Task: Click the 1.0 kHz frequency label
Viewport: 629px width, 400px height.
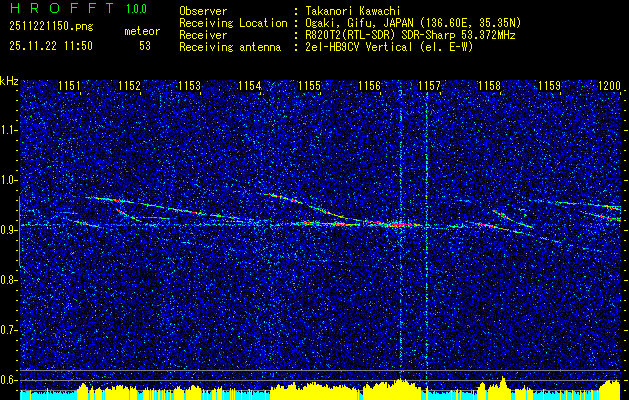Action: 8,180
